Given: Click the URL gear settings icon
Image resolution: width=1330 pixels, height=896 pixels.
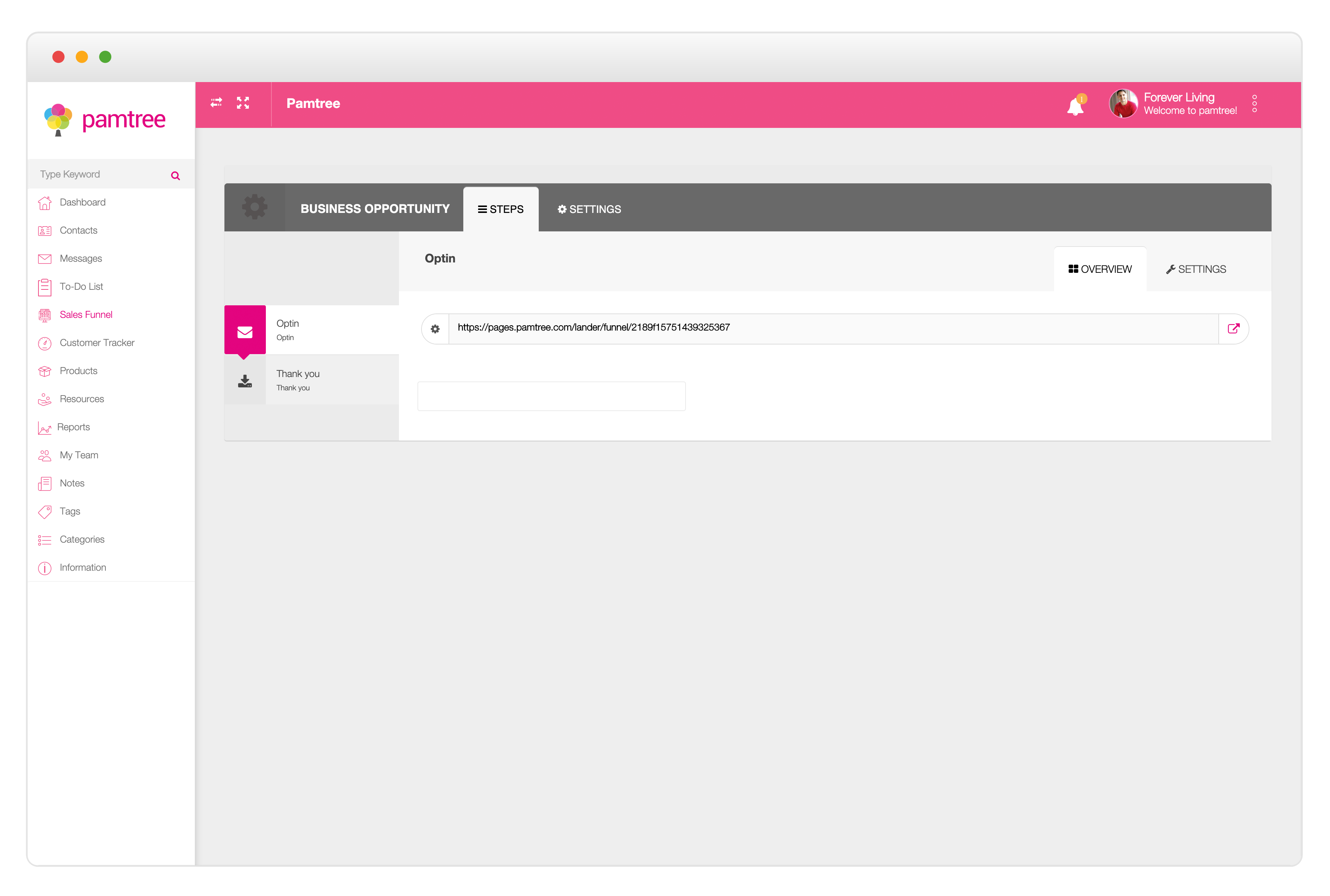Looking at the screenshot, I should (436, 329).
